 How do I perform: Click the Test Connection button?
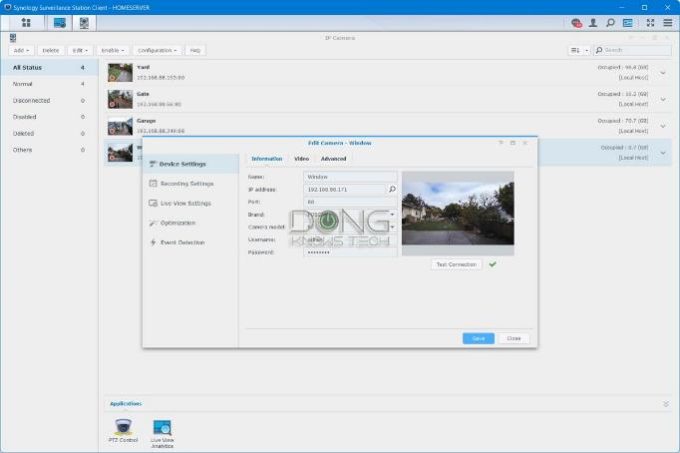456,264
